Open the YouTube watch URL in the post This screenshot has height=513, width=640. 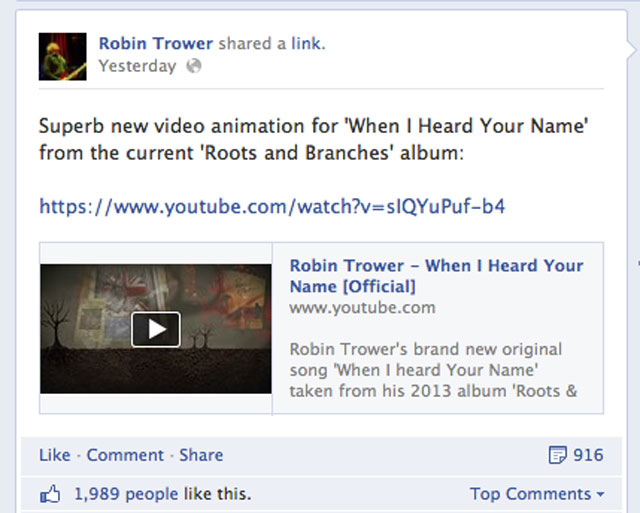tap(272, 207)
